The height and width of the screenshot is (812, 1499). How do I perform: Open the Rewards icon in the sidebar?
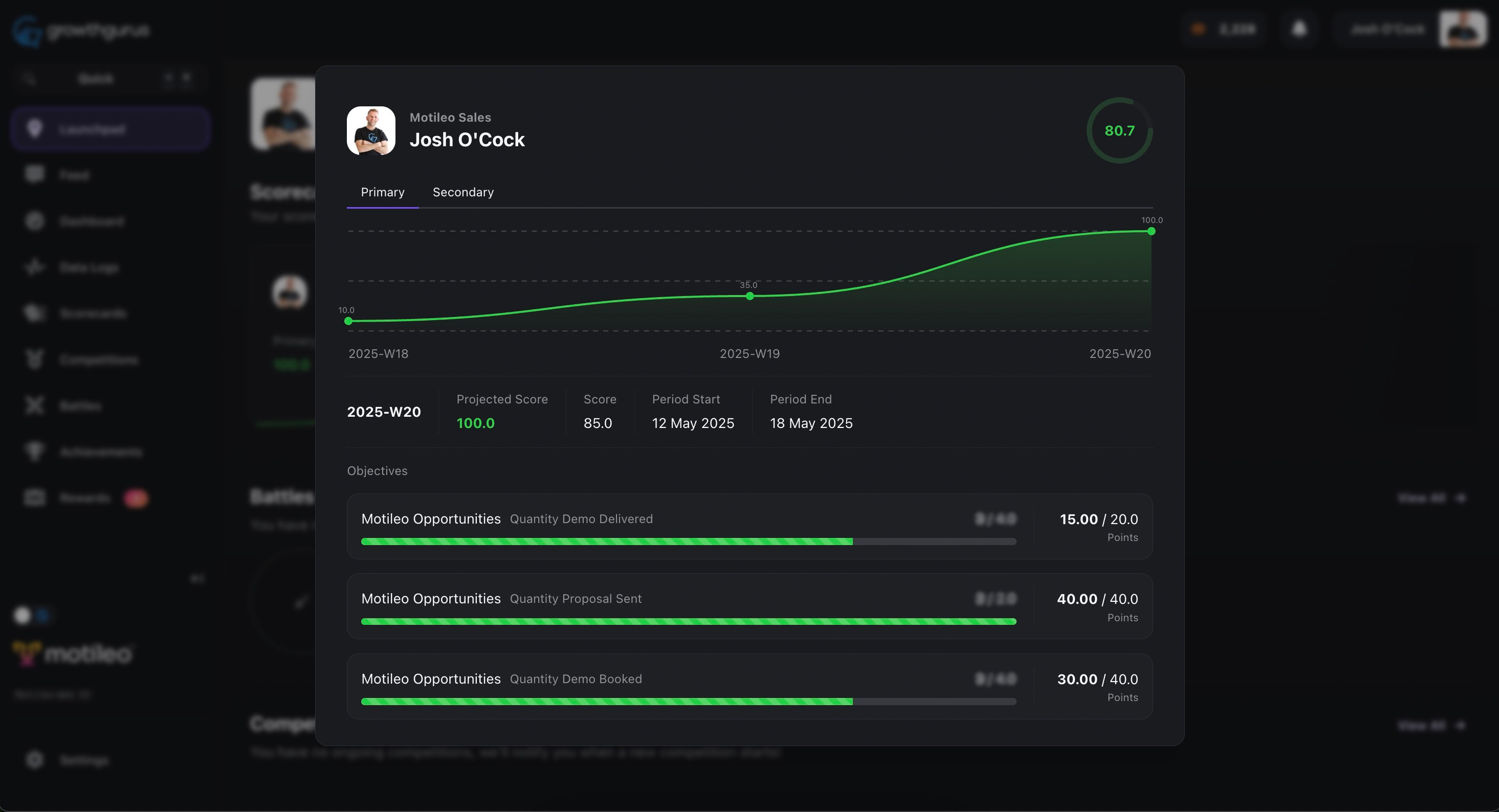pyautogui.click(x=35, y=498)
